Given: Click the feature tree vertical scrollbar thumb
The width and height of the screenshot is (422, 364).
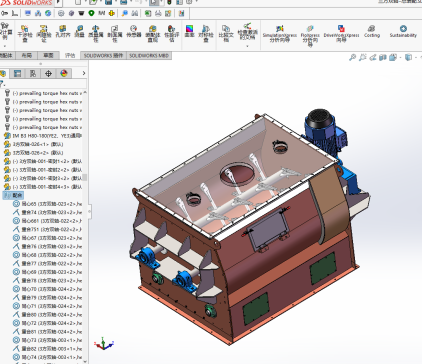Looking at the screenshot, I should pos(85,177).
